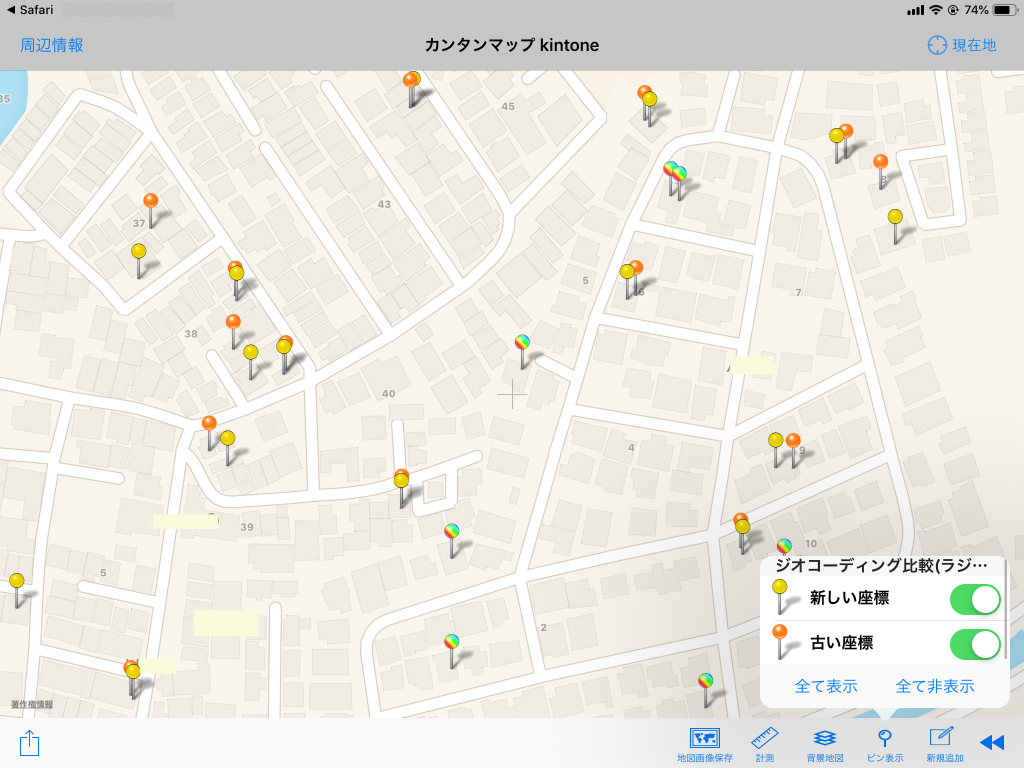Tap the 現在地 current location button
1024x768 pixels.
click(962, 45)
